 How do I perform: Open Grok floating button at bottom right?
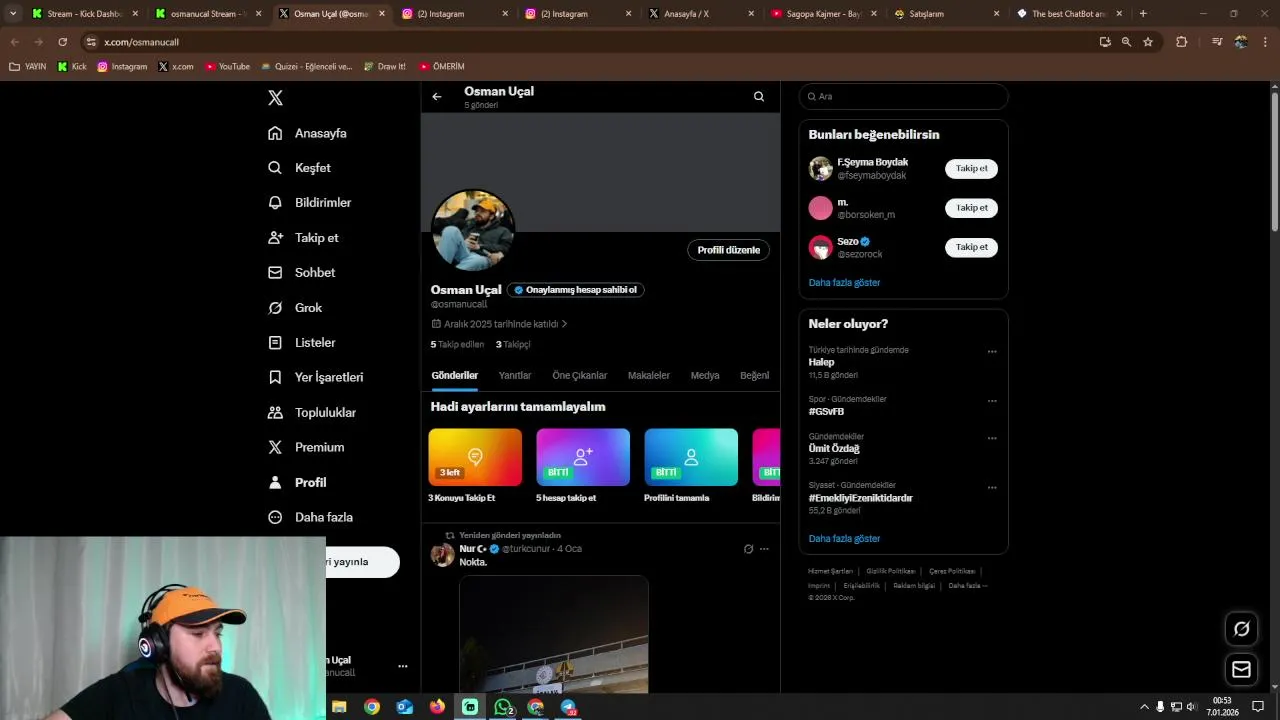click(1241, 629)
